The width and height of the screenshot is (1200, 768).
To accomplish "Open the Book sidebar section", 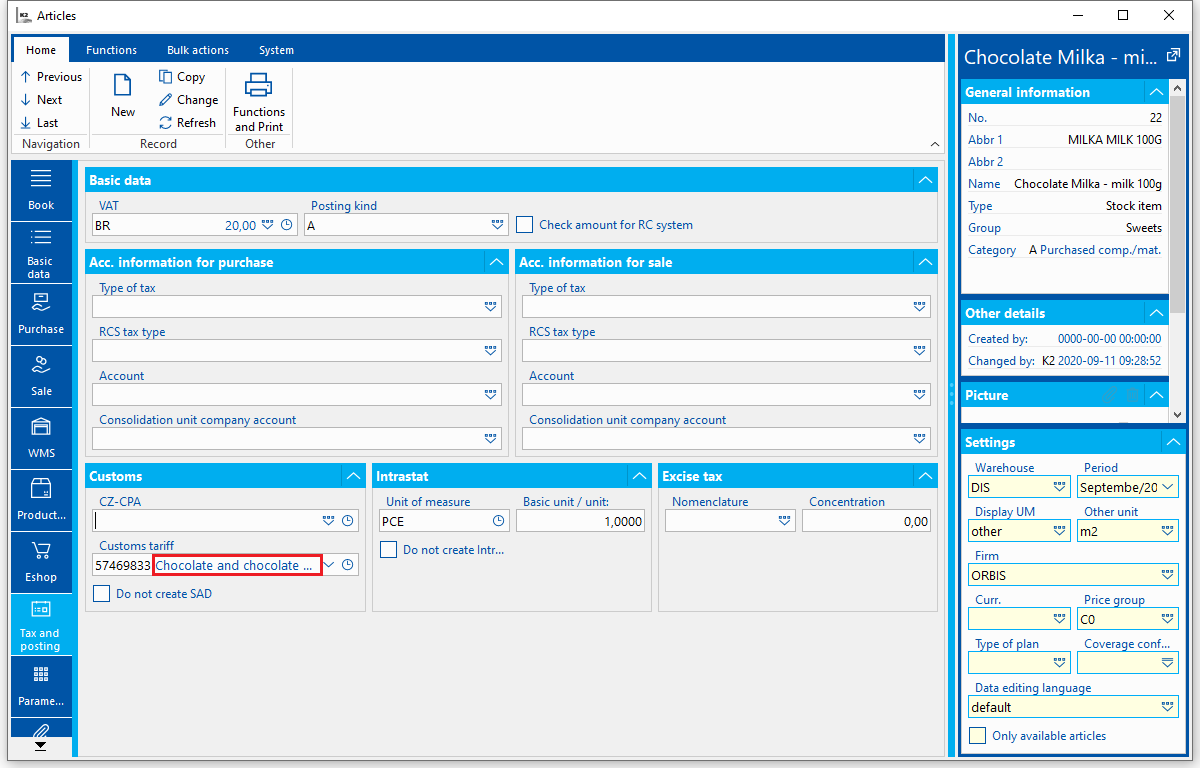I will pyautogui.click(x=41, y=190).
